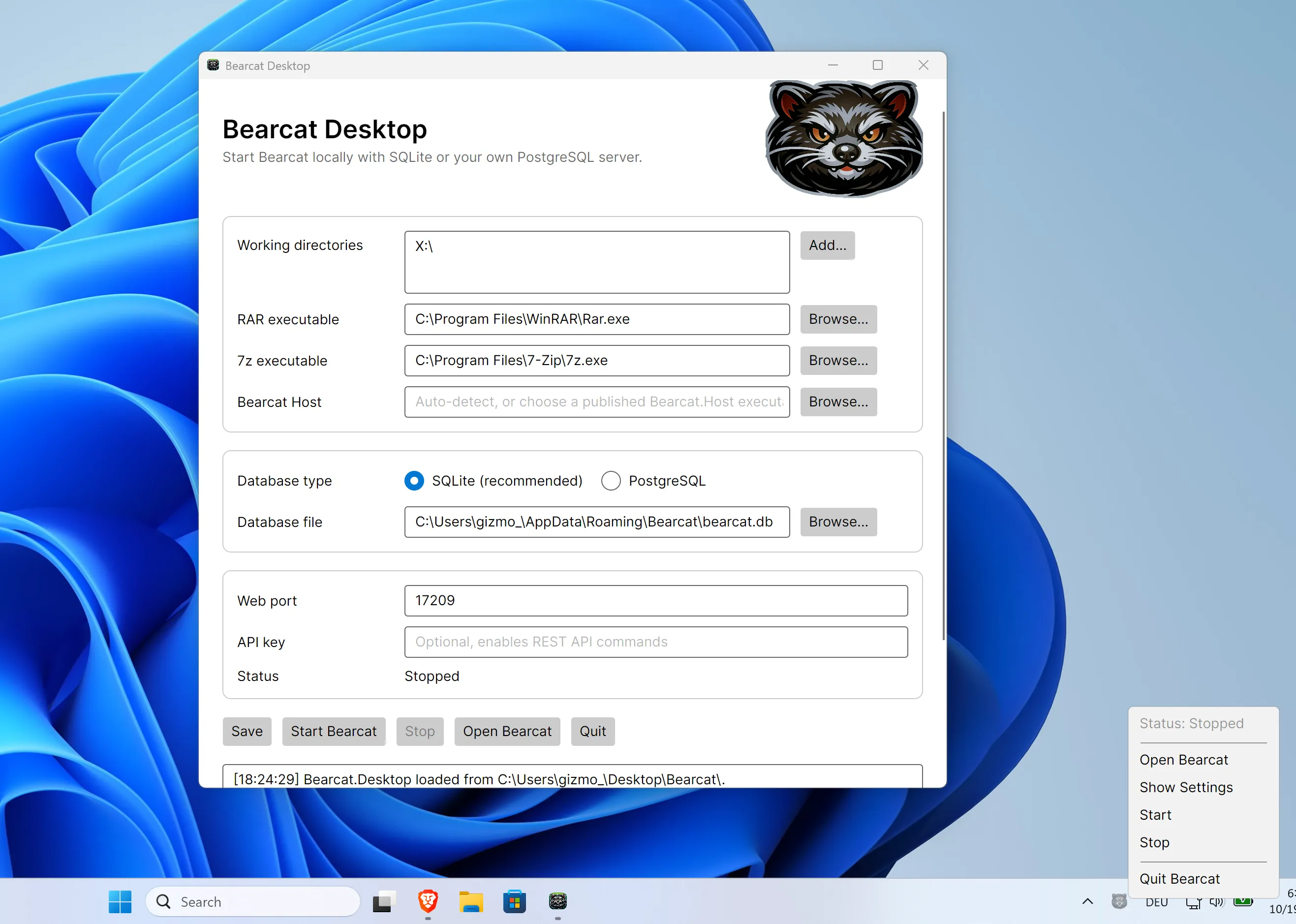Click the battery icon in system tray
The width and height of the screenshot is (1296, 924).
click(1242, 902)
